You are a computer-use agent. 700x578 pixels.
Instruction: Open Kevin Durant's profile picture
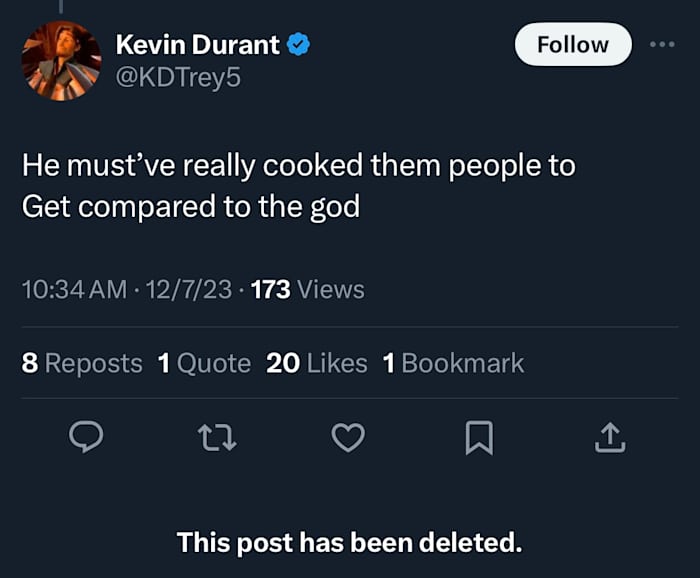pos(61,61)
